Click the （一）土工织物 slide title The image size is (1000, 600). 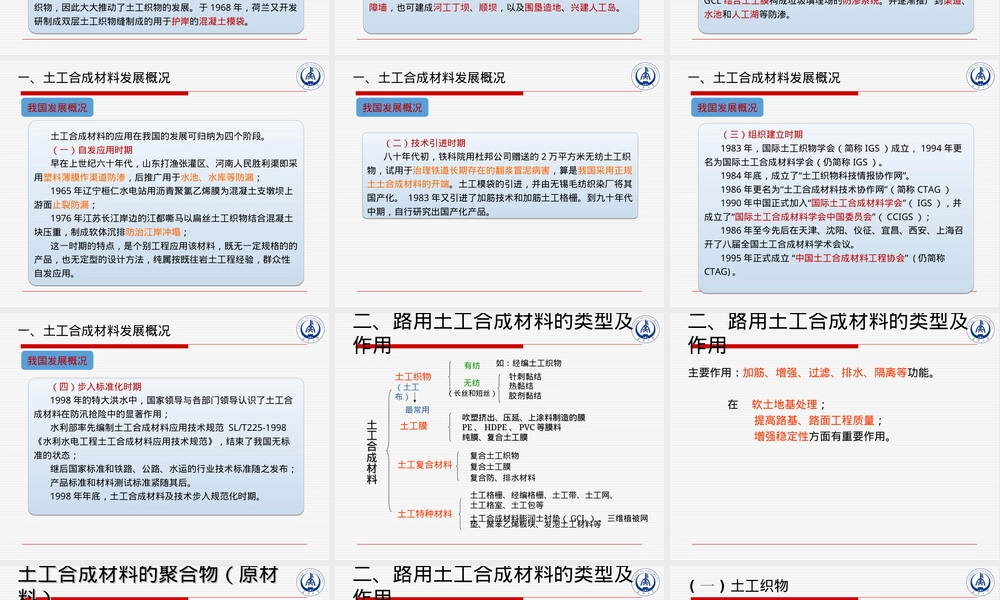pos(739,585)
